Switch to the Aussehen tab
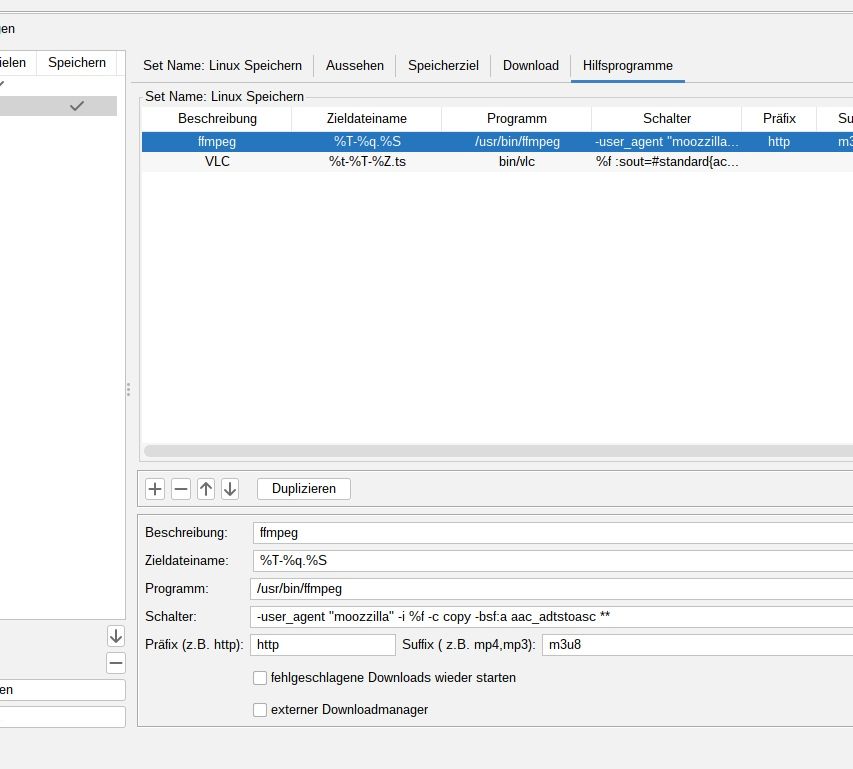This screenshot has width=853, height=769. (x=355, y=66)
